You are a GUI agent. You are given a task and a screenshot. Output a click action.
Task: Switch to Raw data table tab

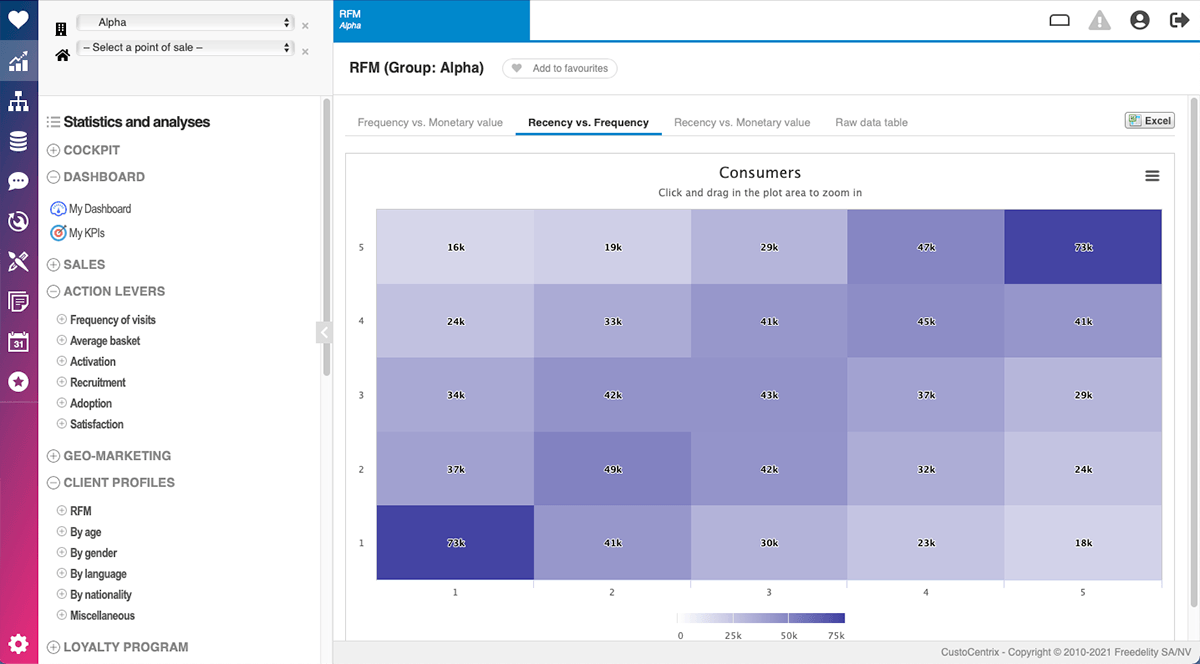click(871, 122)
